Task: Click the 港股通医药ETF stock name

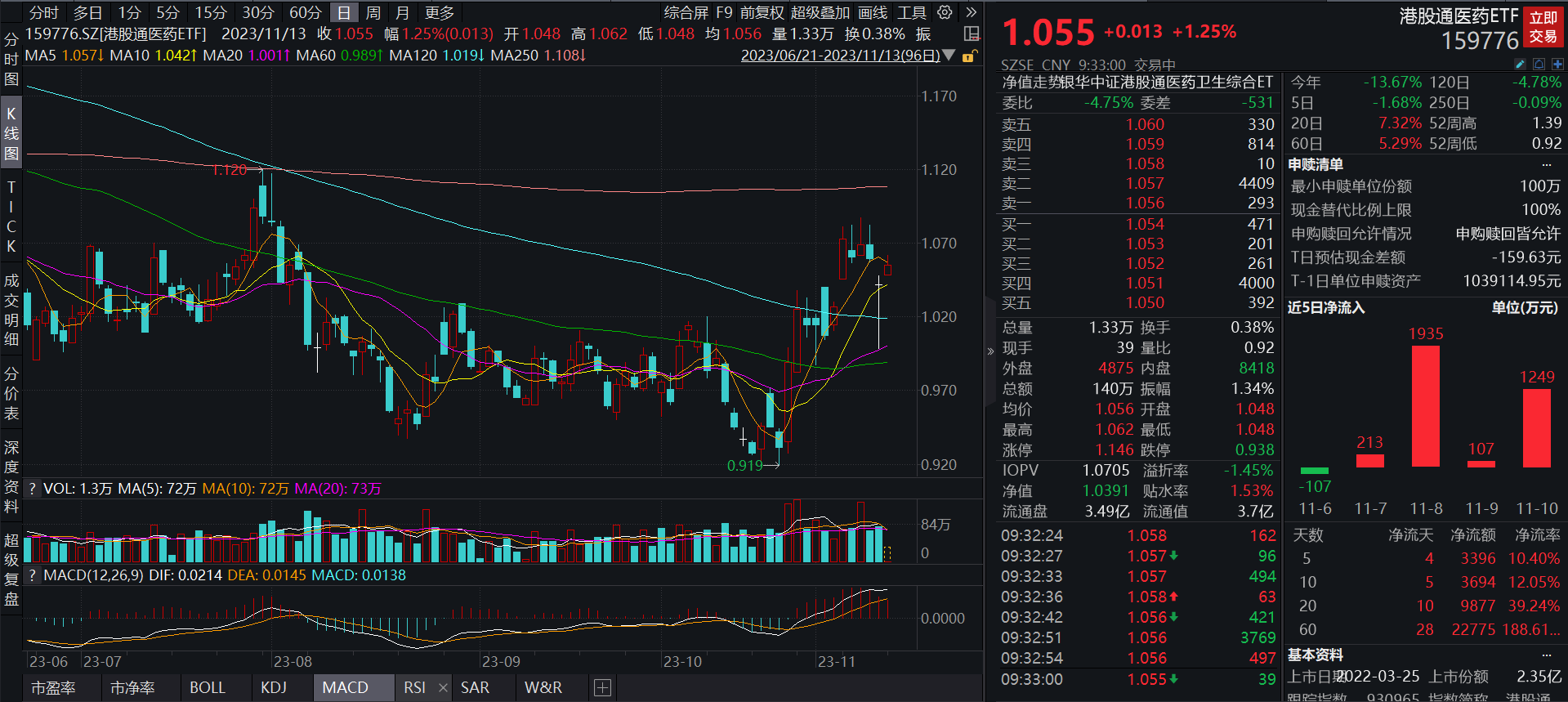Action: (1459, 16)
